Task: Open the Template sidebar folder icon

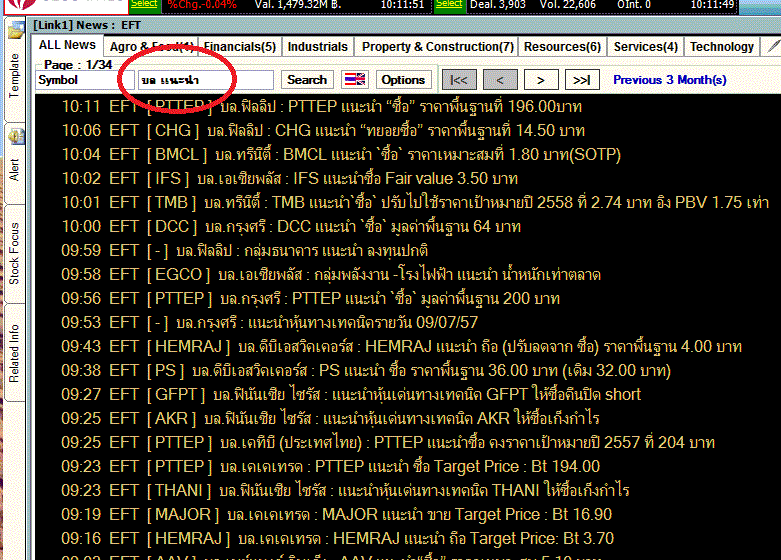Action: pyautogui.click(x=15, y=31)
